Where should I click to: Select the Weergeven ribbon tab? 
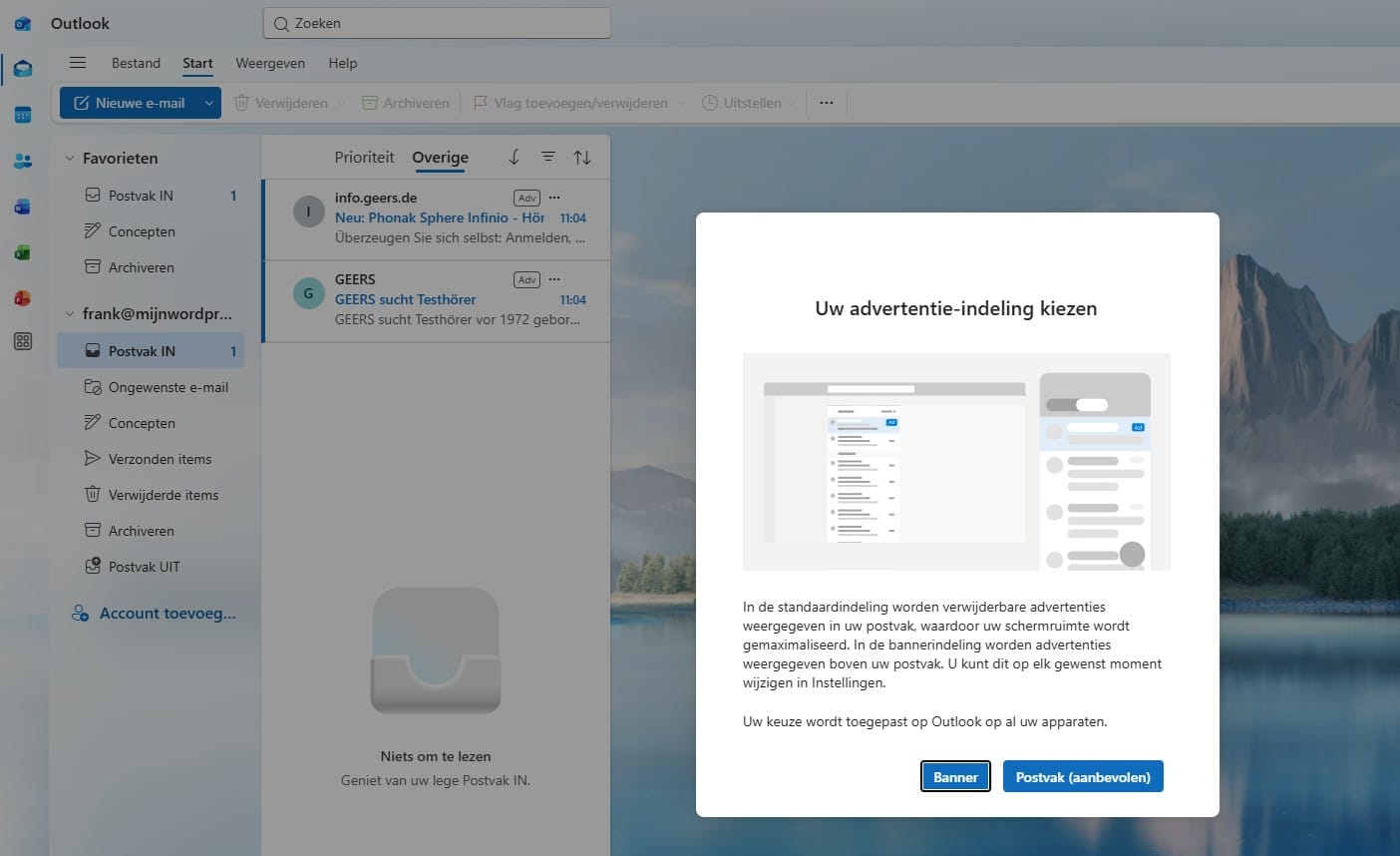point(270,63)
